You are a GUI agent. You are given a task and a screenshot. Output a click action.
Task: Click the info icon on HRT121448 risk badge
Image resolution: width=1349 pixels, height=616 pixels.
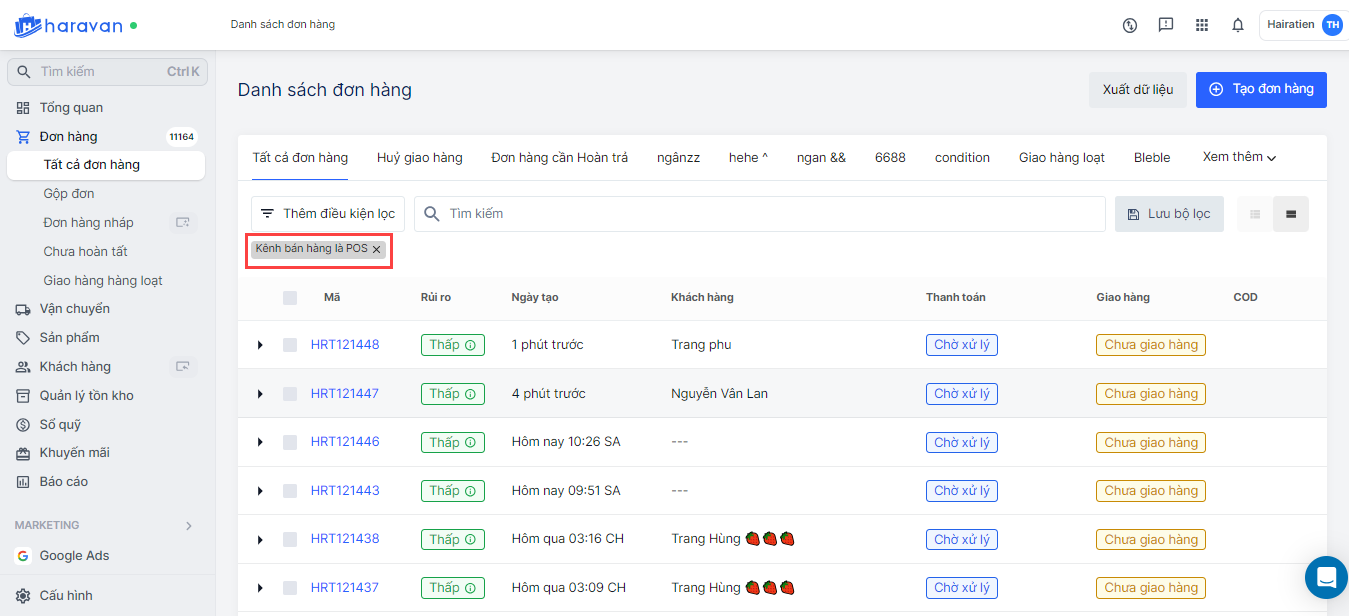tap(470, 345)
